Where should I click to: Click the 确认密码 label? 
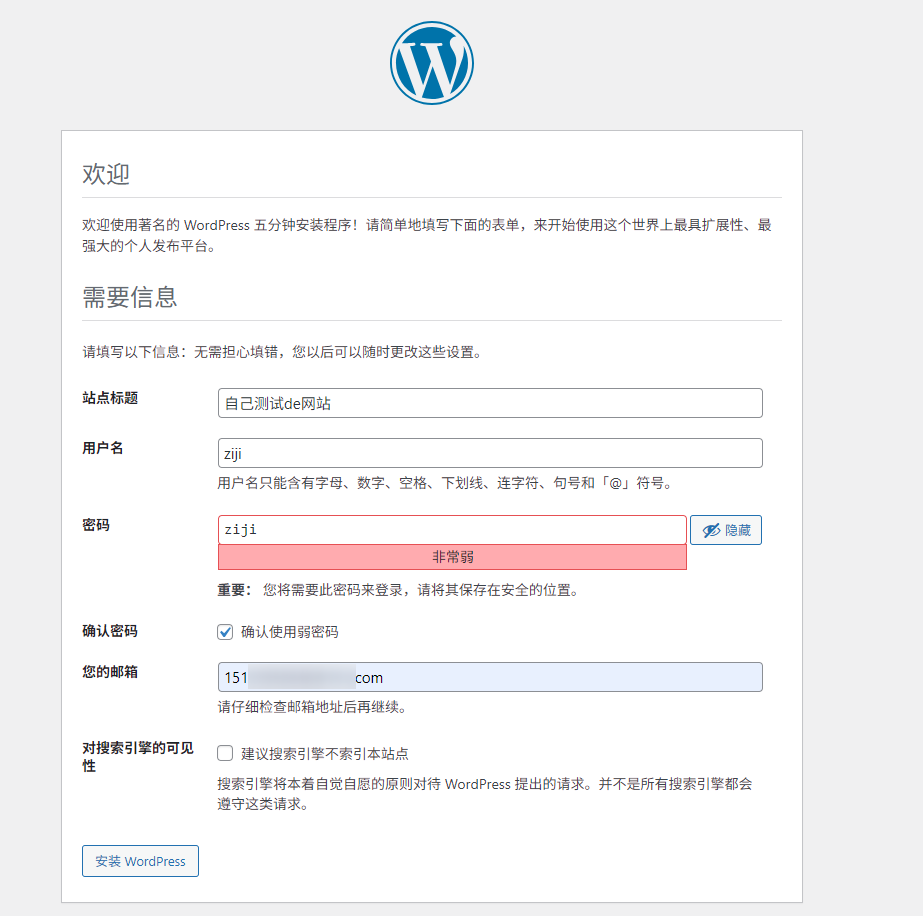point(110,631)
